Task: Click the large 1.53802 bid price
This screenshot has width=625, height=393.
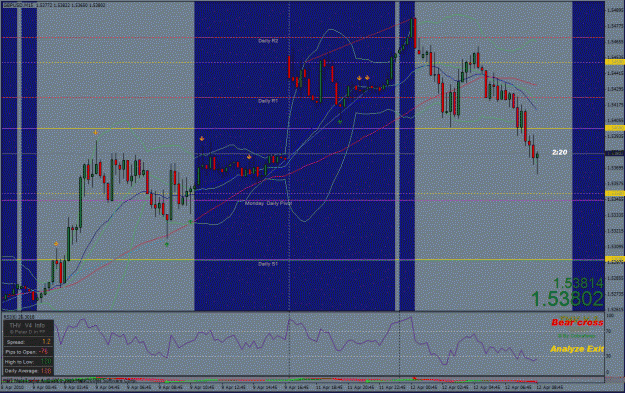Action: click(x=567, y=299)
